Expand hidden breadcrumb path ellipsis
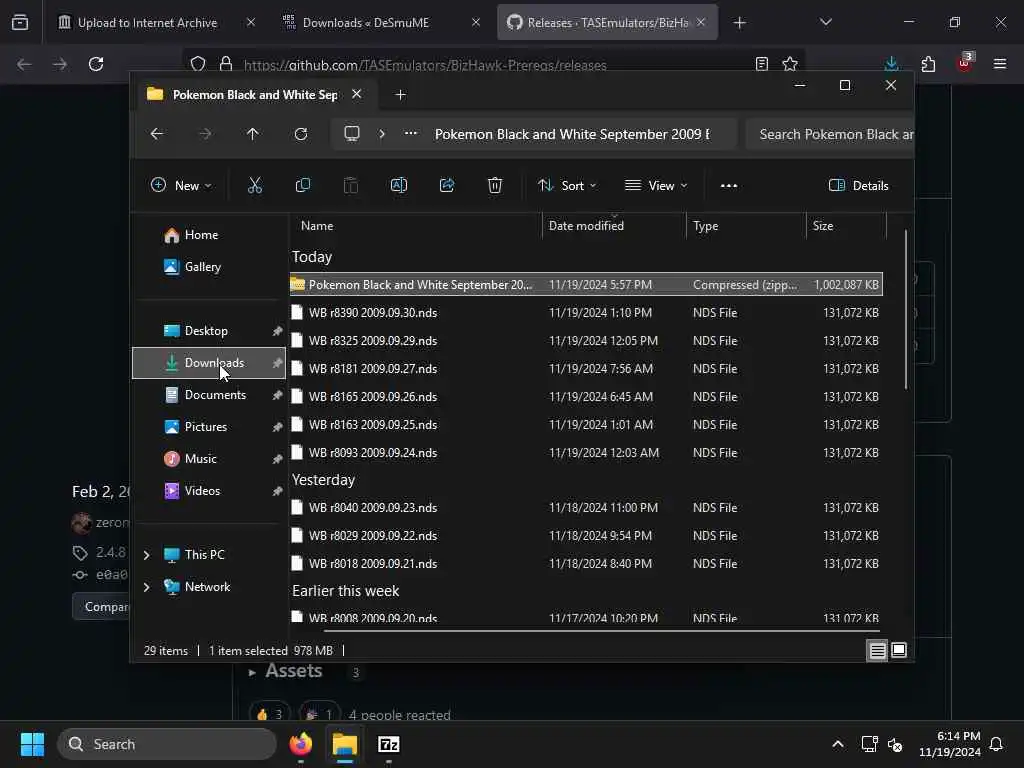 tap(411, 133)
